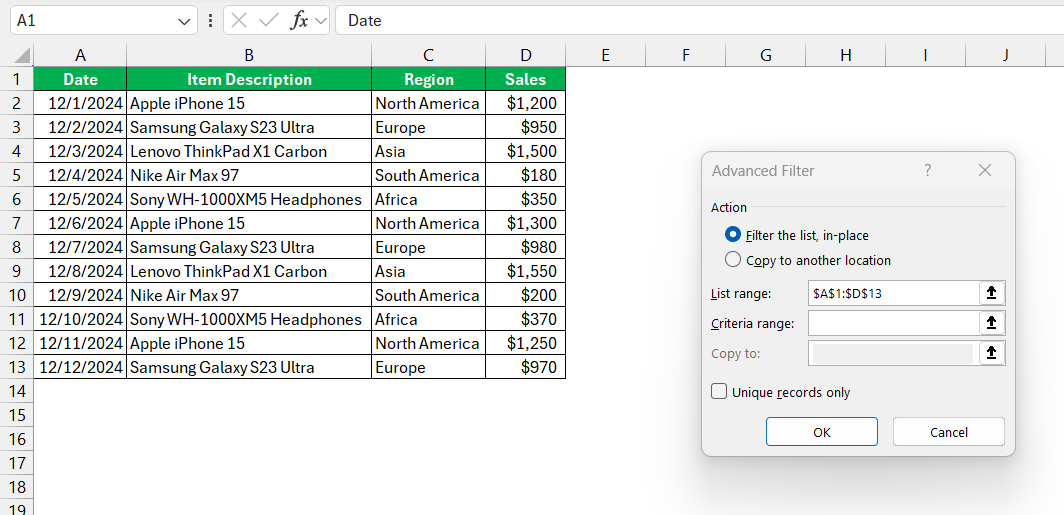This screenshot has width=1064, height=515.
Task: Click Apple iPhone 15 in row 12
Action: pos(249,343)
